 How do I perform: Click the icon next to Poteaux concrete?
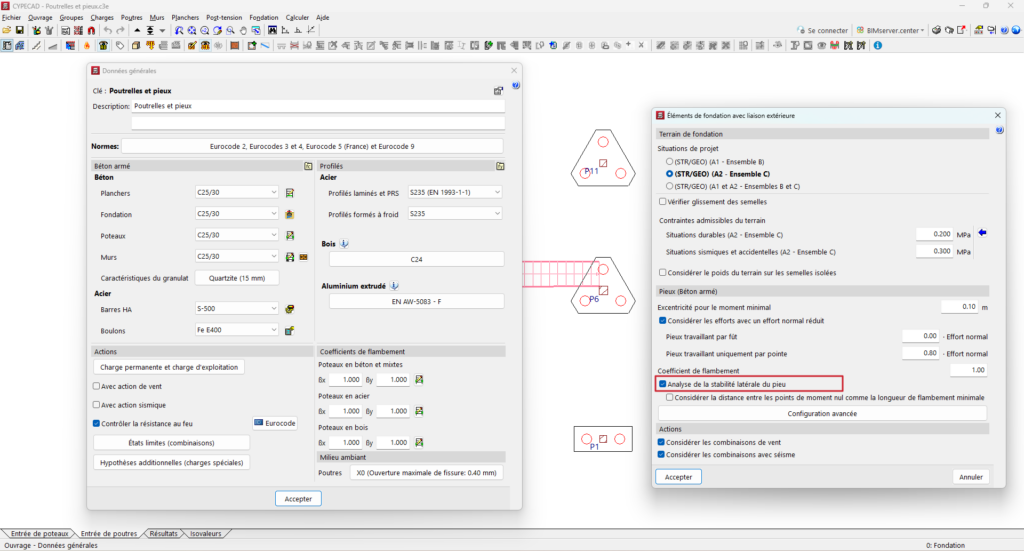290,236
